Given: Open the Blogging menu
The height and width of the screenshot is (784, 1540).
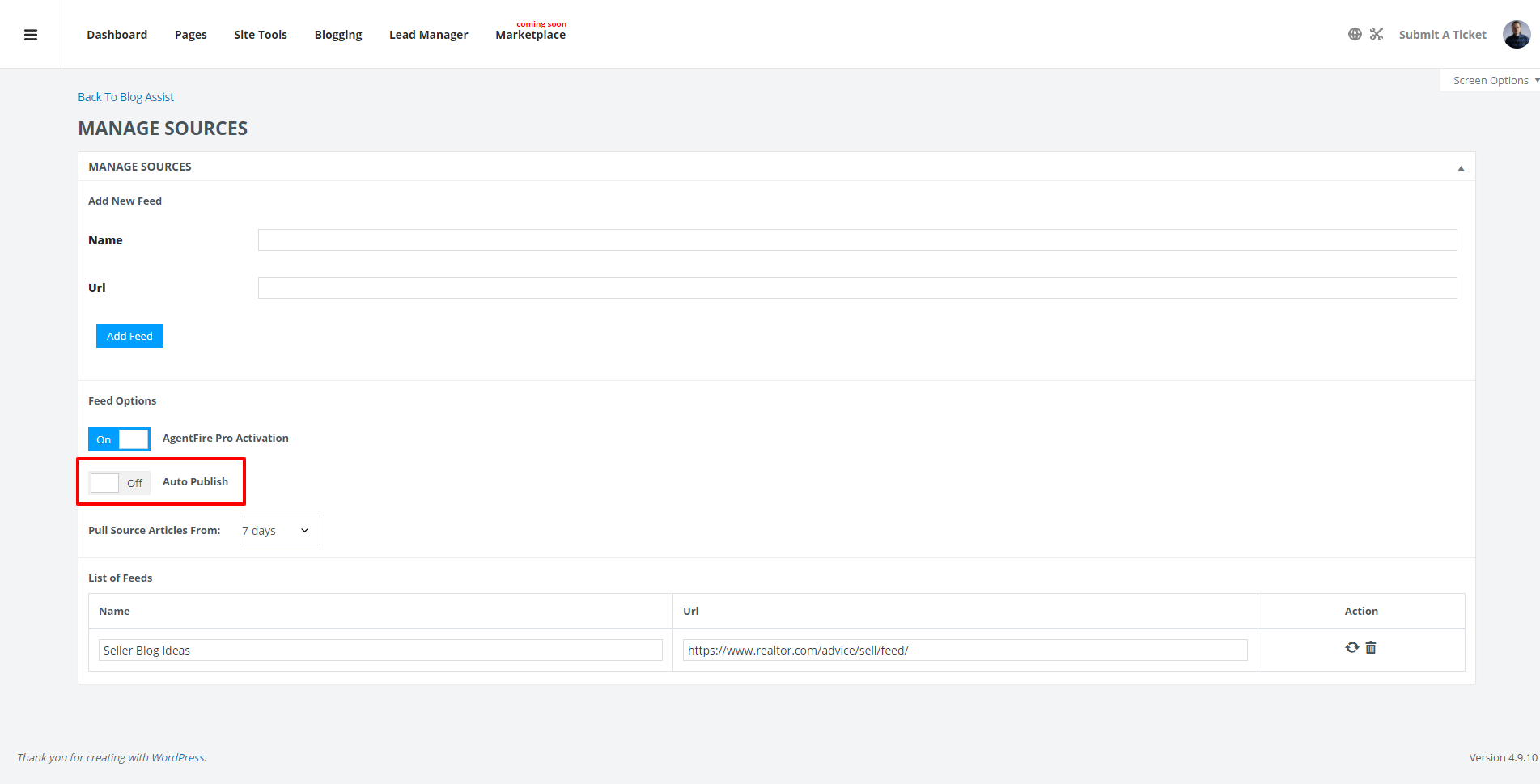Looking at the screenshot, I should 338,35.
